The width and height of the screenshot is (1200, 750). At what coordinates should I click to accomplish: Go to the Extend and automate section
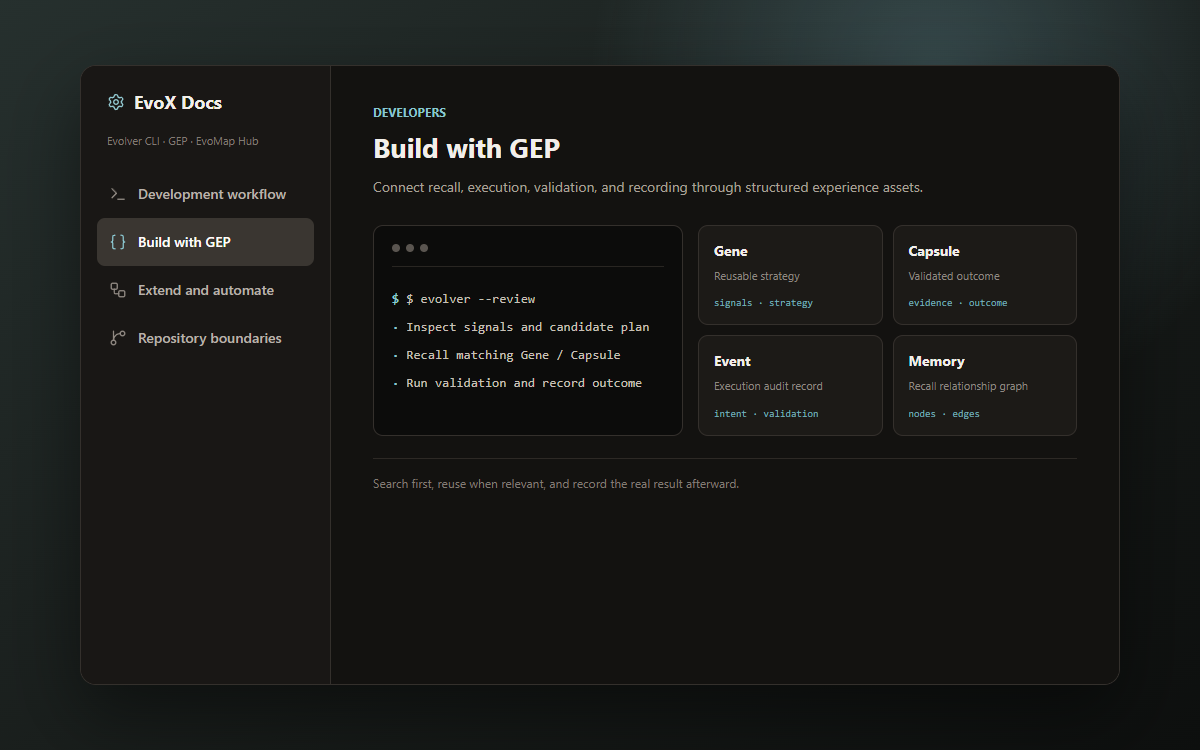point(205,290)
